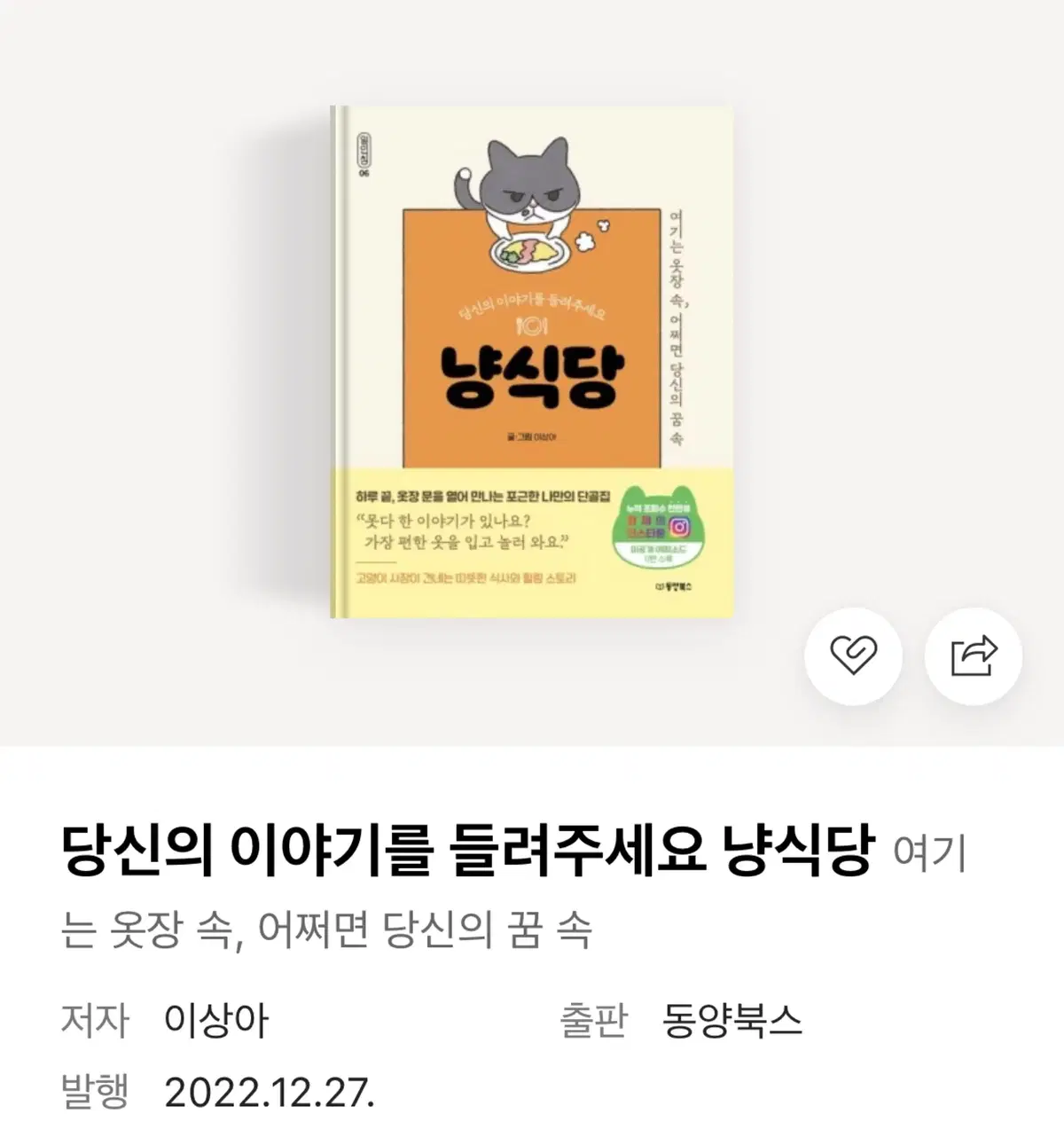Click the Instagram logo on the cover sticker
Viewport: 1064px width, 1122px height.
coord(679,527)
